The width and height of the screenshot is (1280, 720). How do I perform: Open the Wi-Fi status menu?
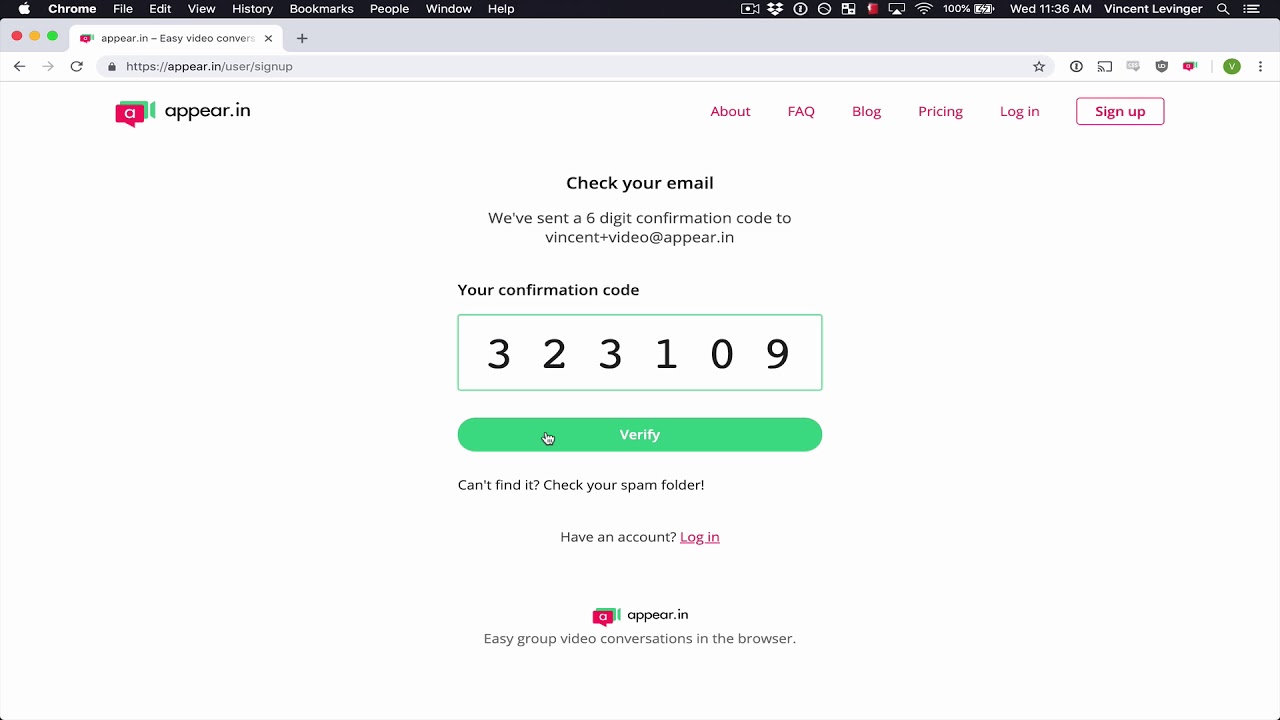(x=924, y=9)
